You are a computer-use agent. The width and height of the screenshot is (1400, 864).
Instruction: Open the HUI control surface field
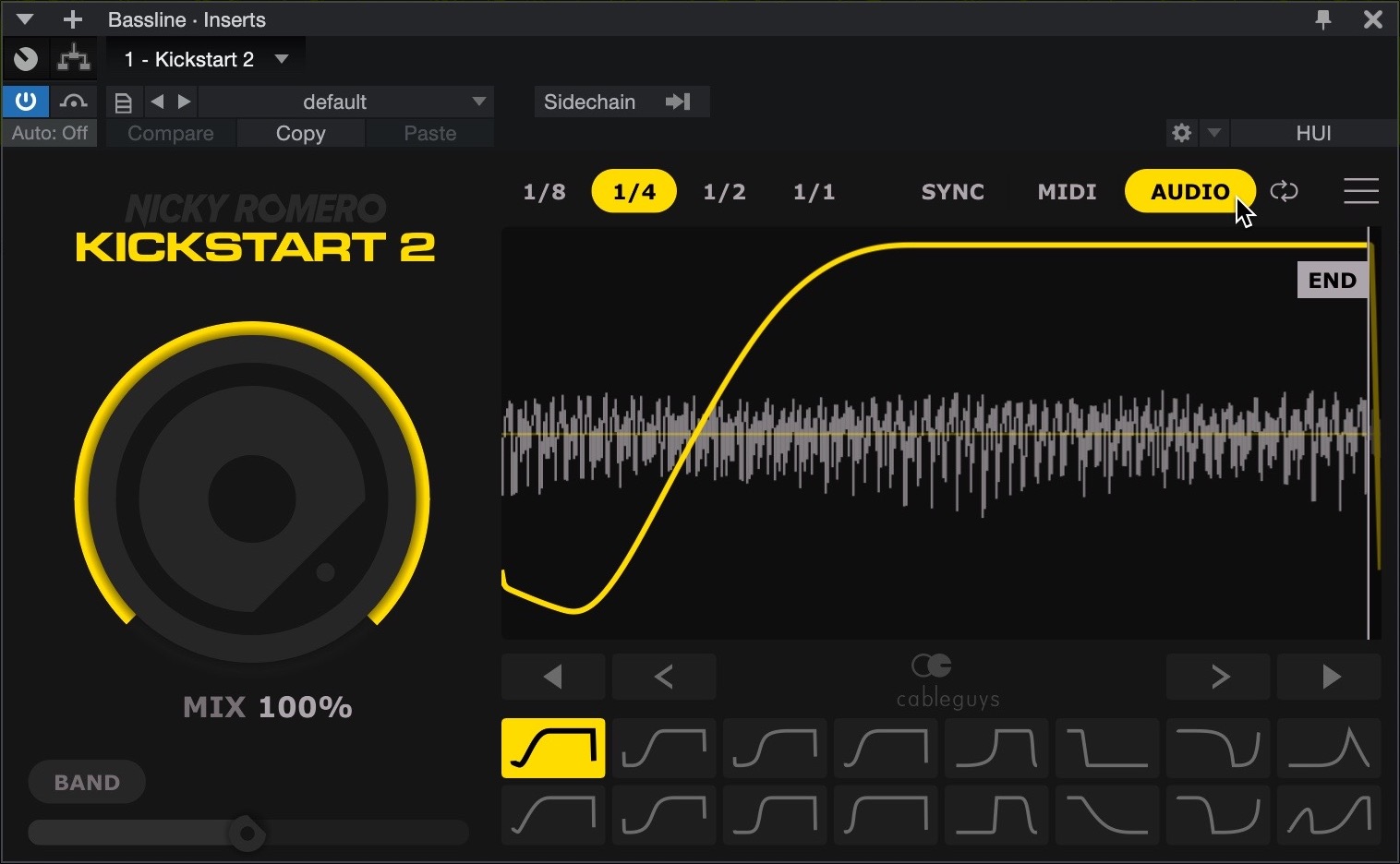click(x=1313, y=133)
